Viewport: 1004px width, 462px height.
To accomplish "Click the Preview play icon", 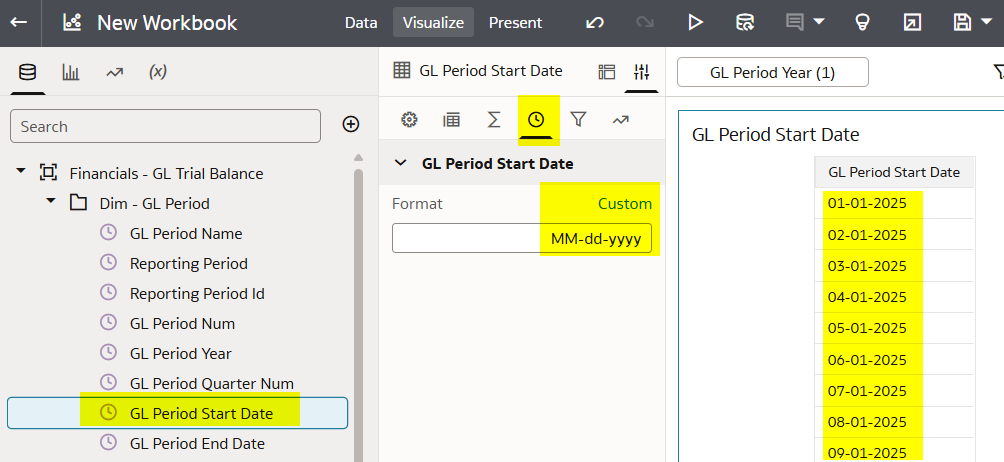I will (x=695, y=22).
